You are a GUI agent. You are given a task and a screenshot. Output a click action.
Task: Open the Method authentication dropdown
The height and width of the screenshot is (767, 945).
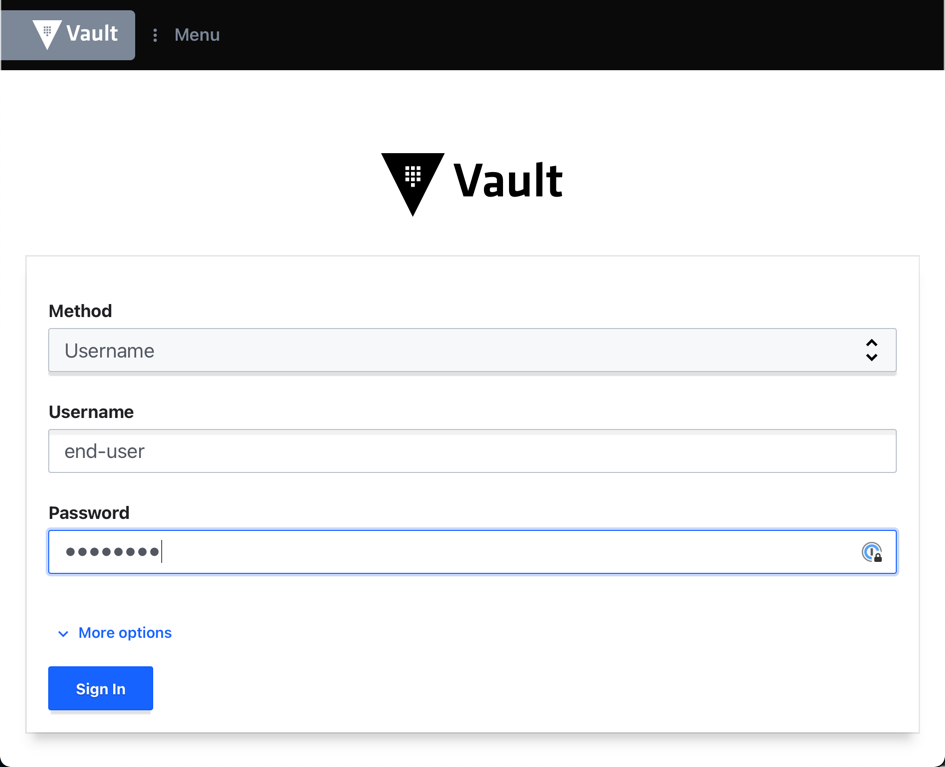(x=472, y=350)
